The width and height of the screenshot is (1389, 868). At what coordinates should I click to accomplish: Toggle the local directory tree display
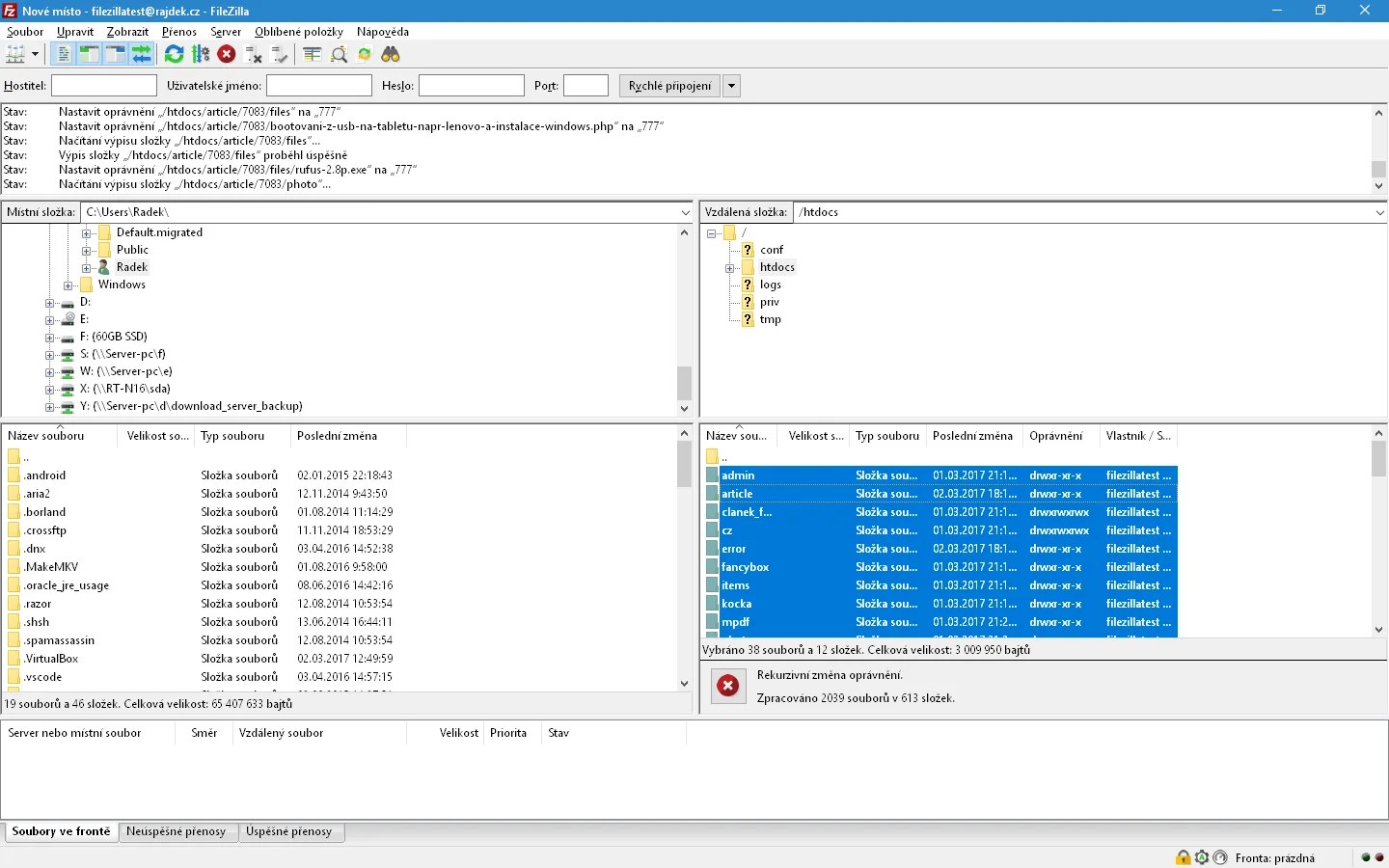point(89,55)
